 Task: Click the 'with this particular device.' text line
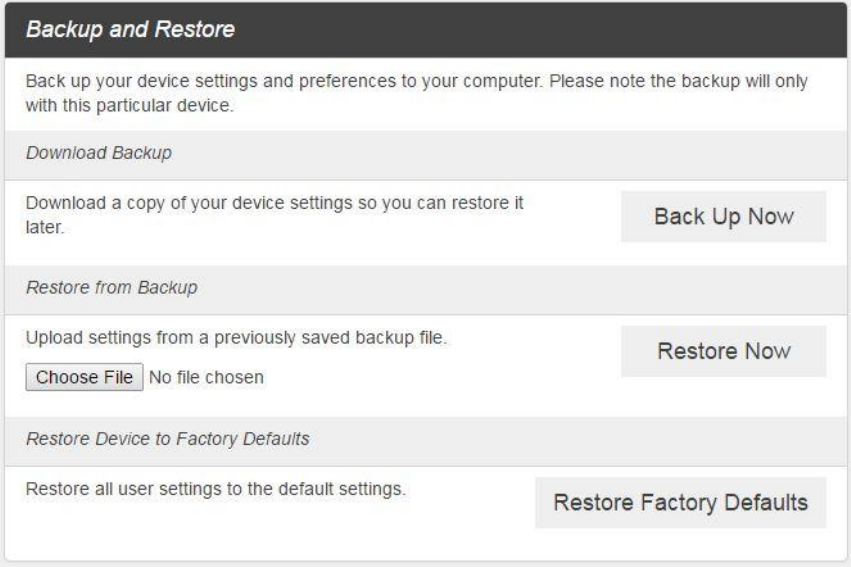pos(129,106)
